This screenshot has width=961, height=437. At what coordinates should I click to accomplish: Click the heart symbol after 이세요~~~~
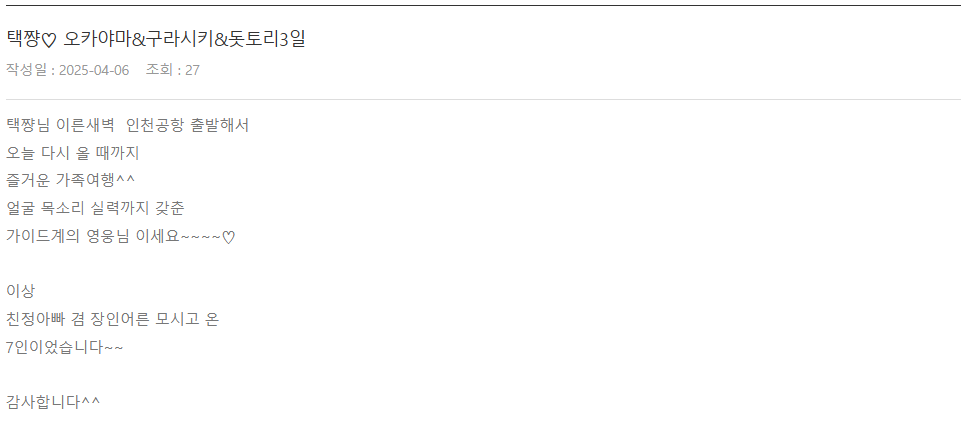click(x=228, y=237)
